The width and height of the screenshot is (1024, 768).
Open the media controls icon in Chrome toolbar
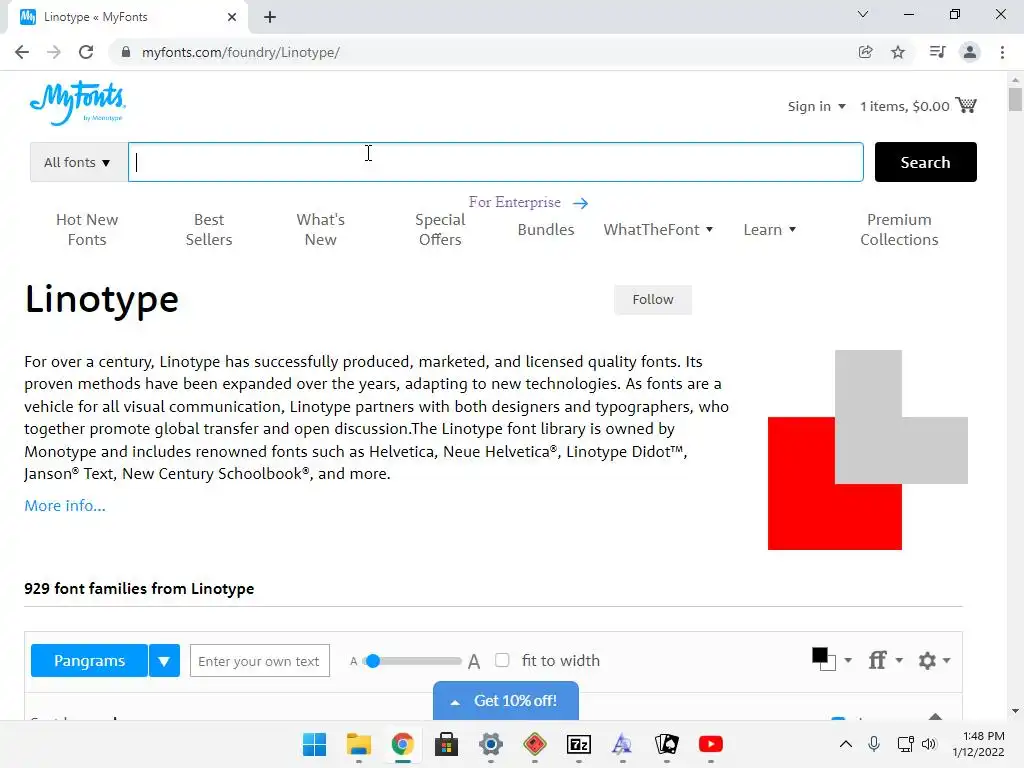[x=937, y=52]
